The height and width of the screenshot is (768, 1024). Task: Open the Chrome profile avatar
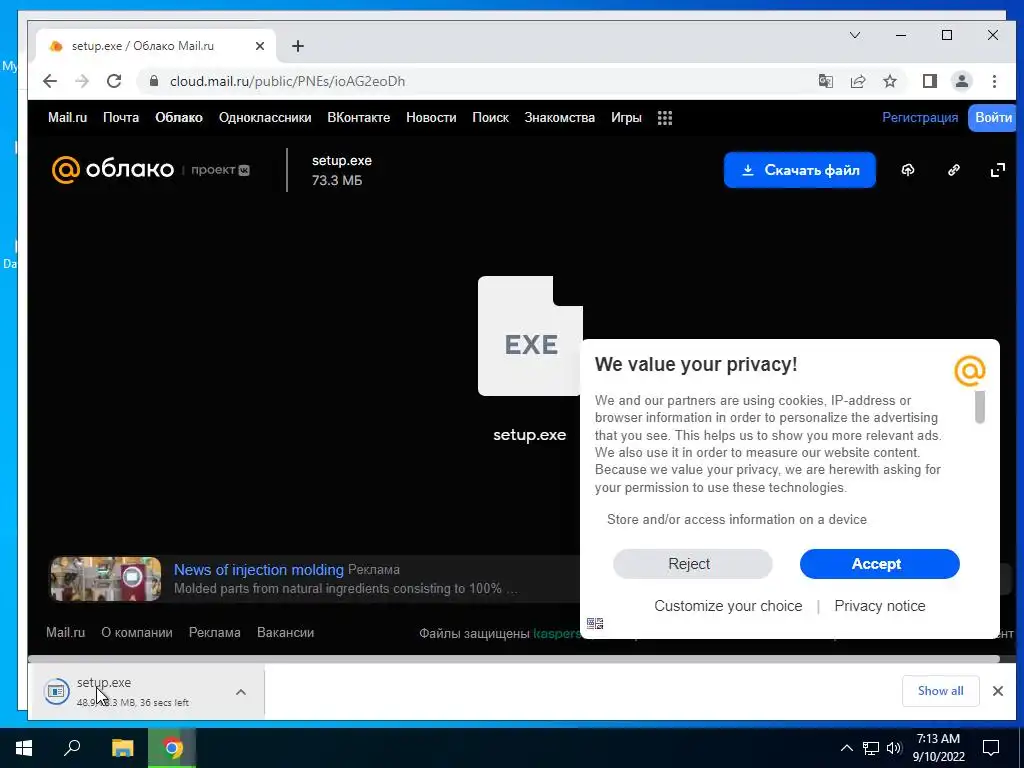[x=961, y=81]
